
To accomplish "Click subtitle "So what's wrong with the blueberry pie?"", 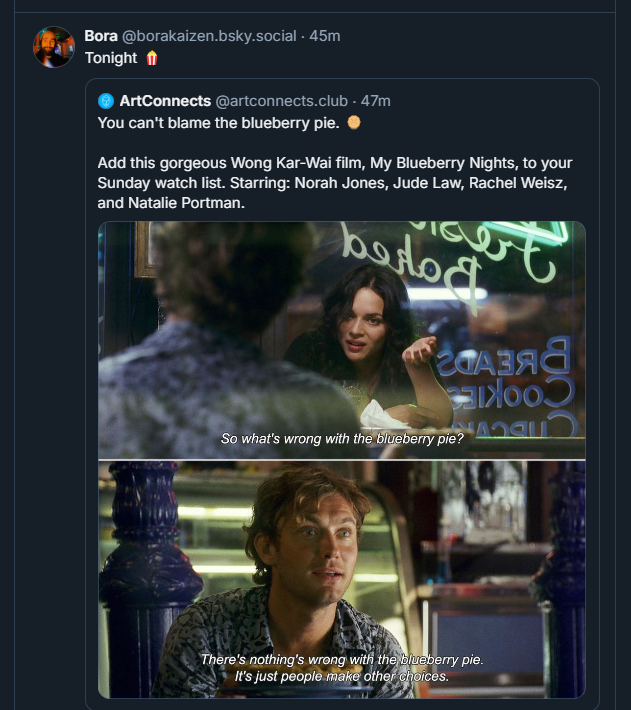I will (x=342, y=439).
